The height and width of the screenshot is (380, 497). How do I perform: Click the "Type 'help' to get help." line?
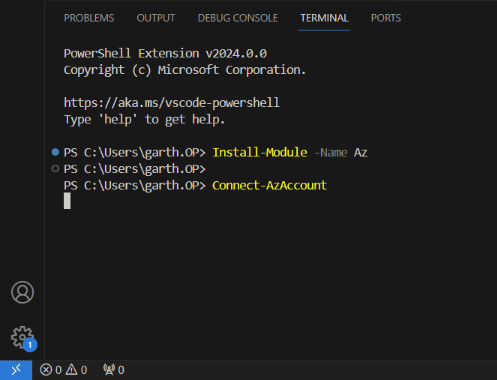click(x=144, y=119)
